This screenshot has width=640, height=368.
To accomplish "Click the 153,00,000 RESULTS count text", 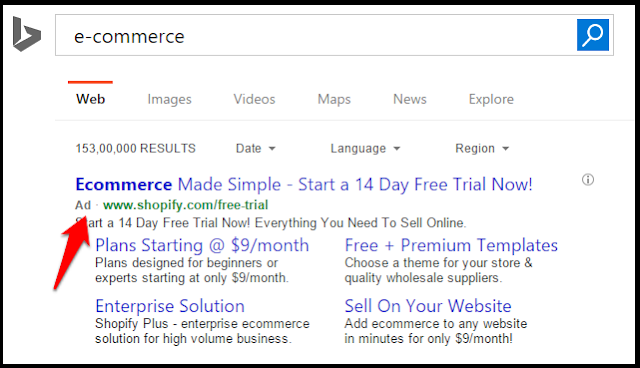I will 136,149.
